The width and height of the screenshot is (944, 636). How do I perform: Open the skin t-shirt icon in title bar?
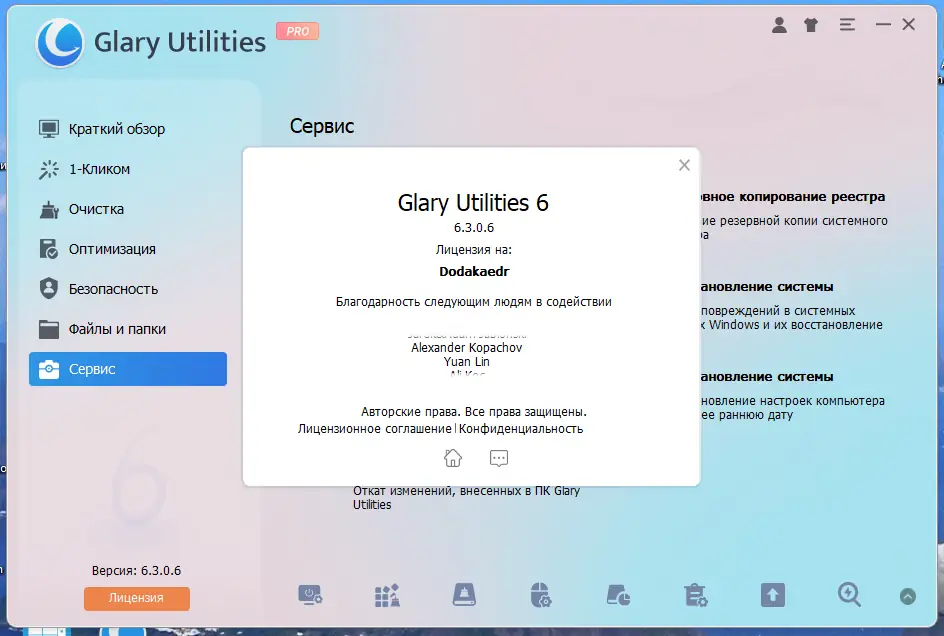coord(811,25)
